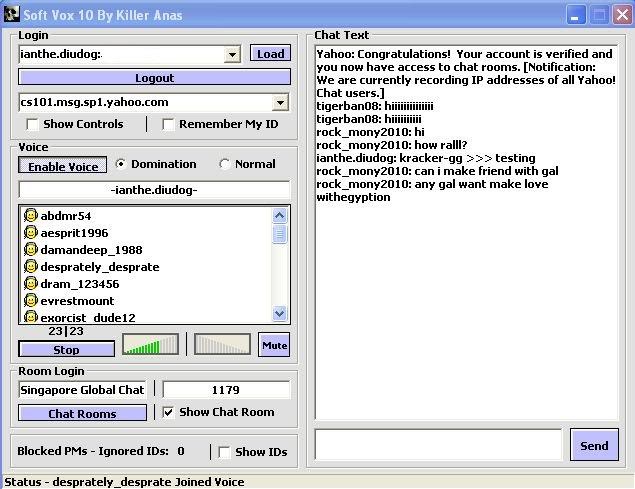Select the Normal voice mode radio button
This screenshot has width=635, height=489.
(224, 164)
